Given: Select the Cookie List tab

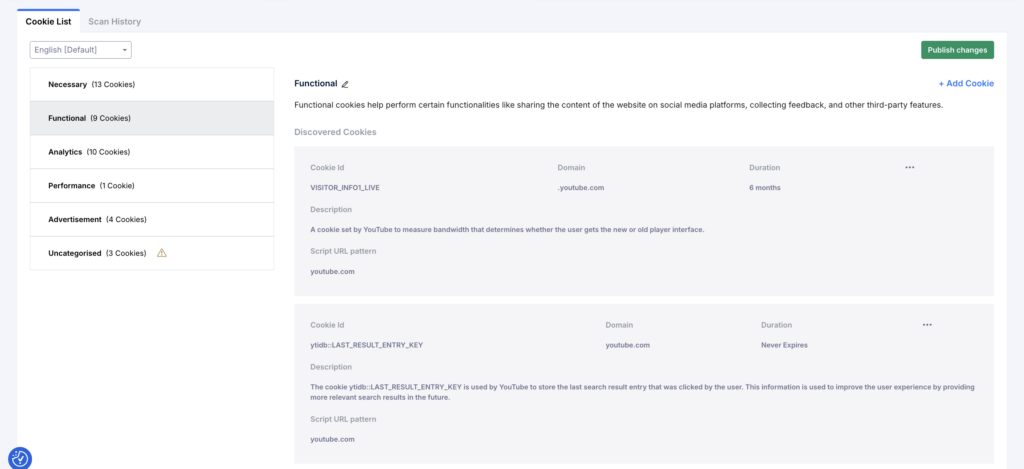Looking at the screenshot, I should [x=48, y=21].
